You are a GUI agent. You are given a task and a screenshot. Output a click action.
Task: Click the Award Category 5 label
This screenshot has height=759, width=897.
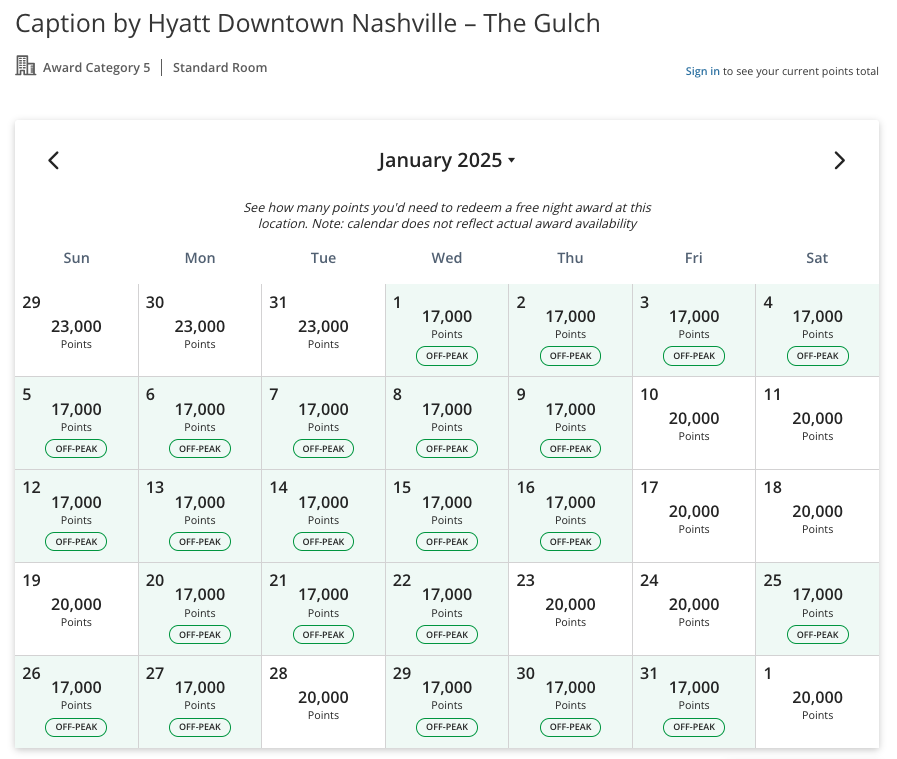(96, 67)
